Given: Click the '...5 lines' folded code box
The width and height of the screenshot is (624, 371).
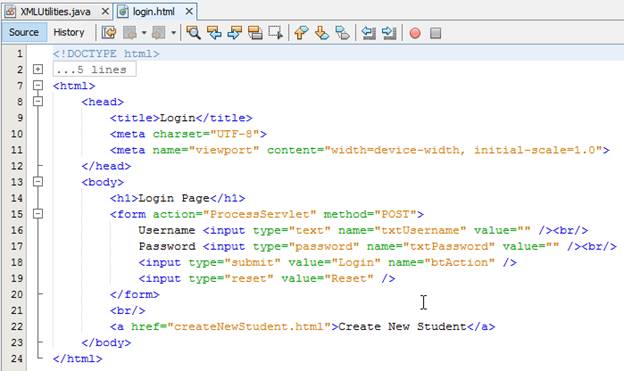Looking at the screenshot, I should pos(94,69).
